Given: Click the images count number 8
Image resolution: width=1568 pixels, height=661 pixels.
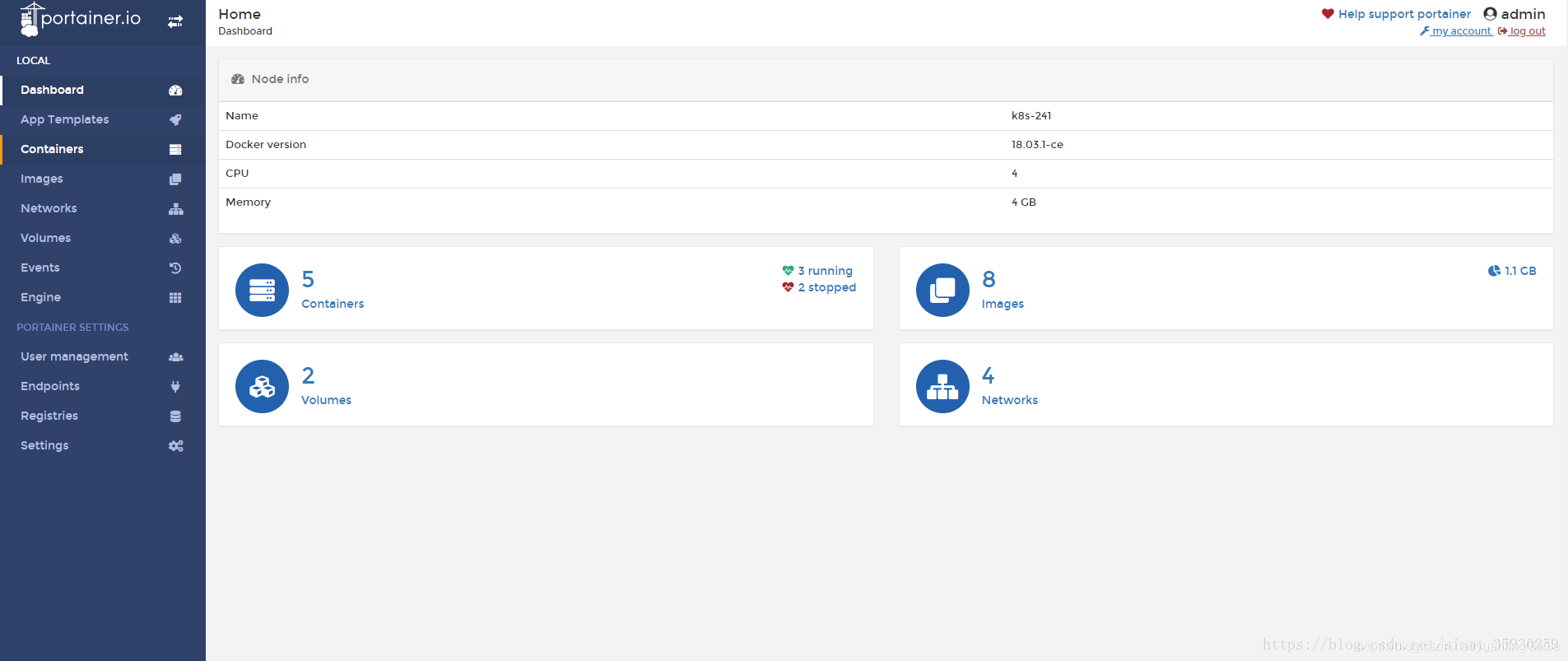Looking at the screenshot, I should 989,280.
